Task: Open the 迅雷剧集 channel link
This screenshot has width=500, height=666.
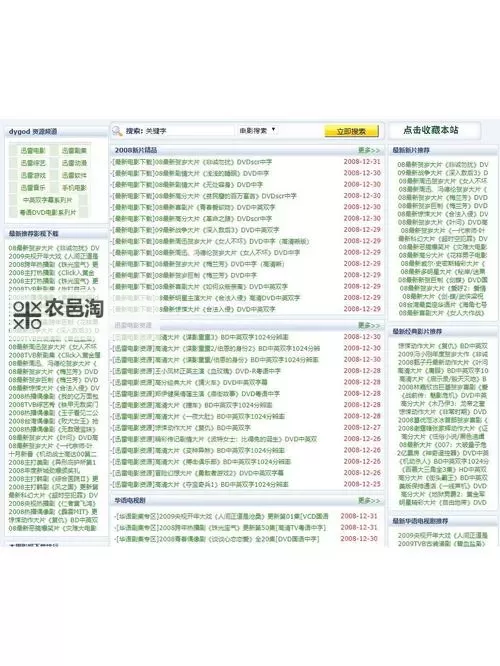Action: coord(74,151)
